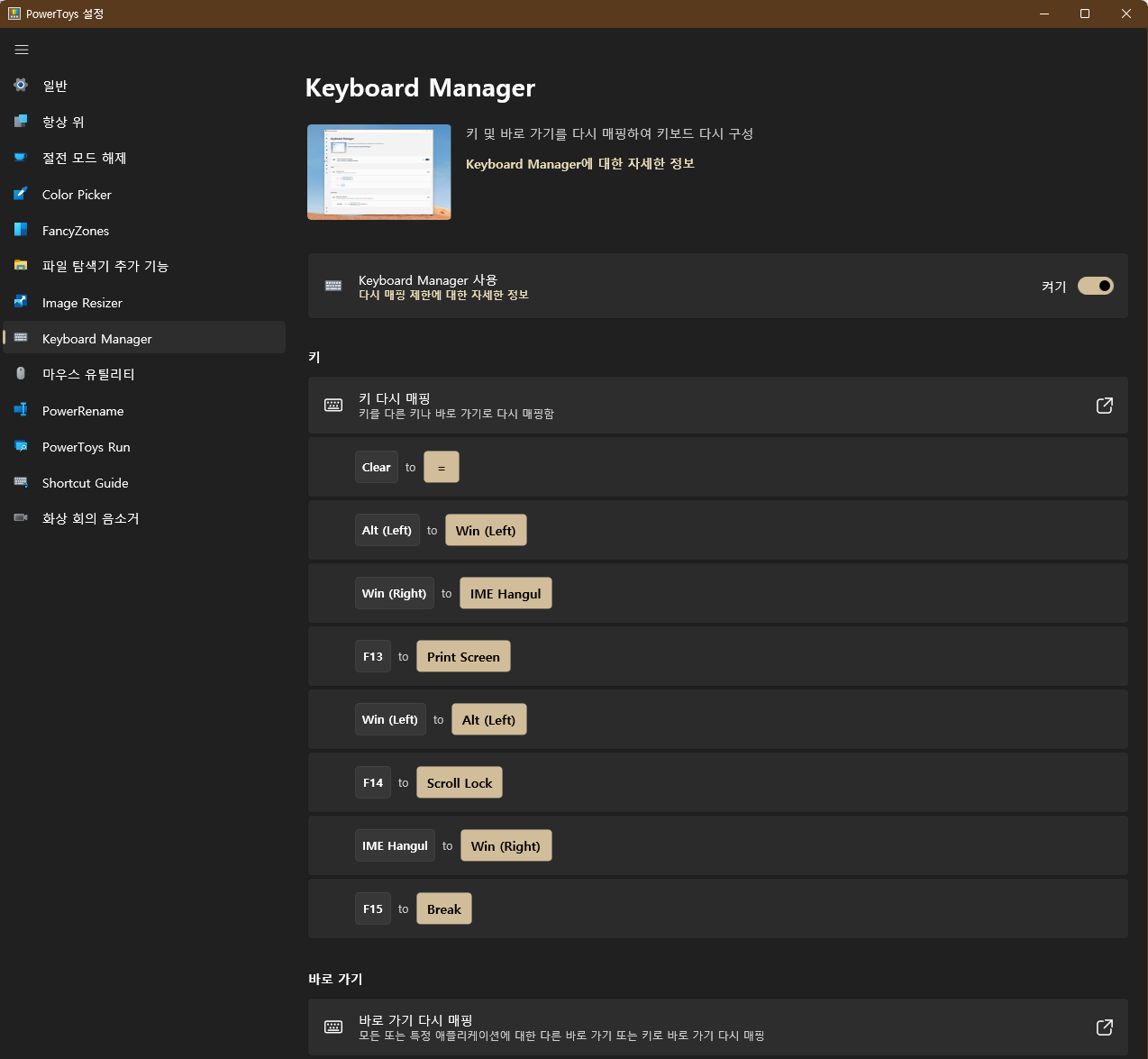Switch to PowerToys Run settings
This screenshot has height=1059, width=1148.
point(144,446)
